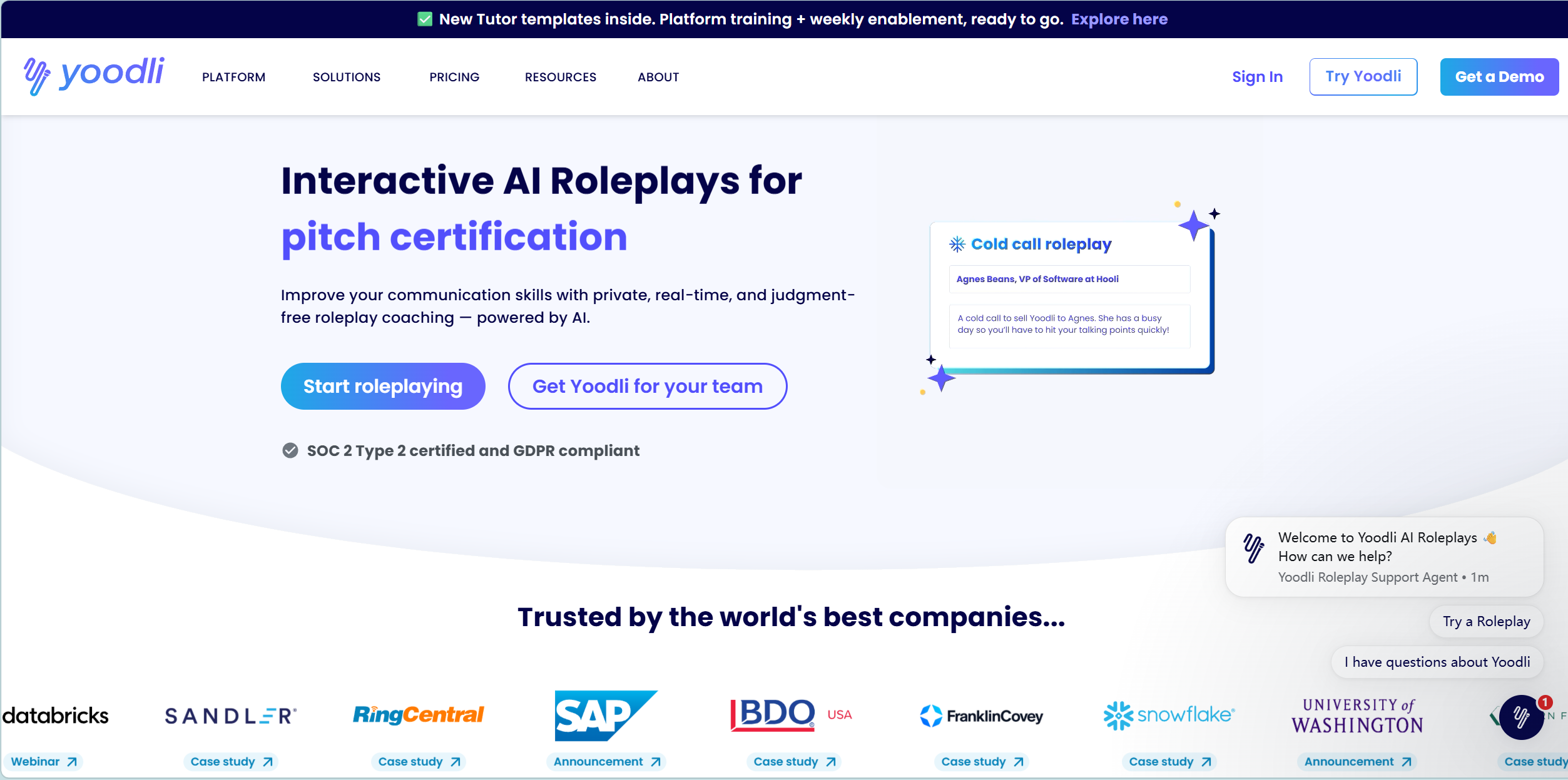
Task: Open the Welcome to Yoodli chat message
Action: tap(1384, 557)
